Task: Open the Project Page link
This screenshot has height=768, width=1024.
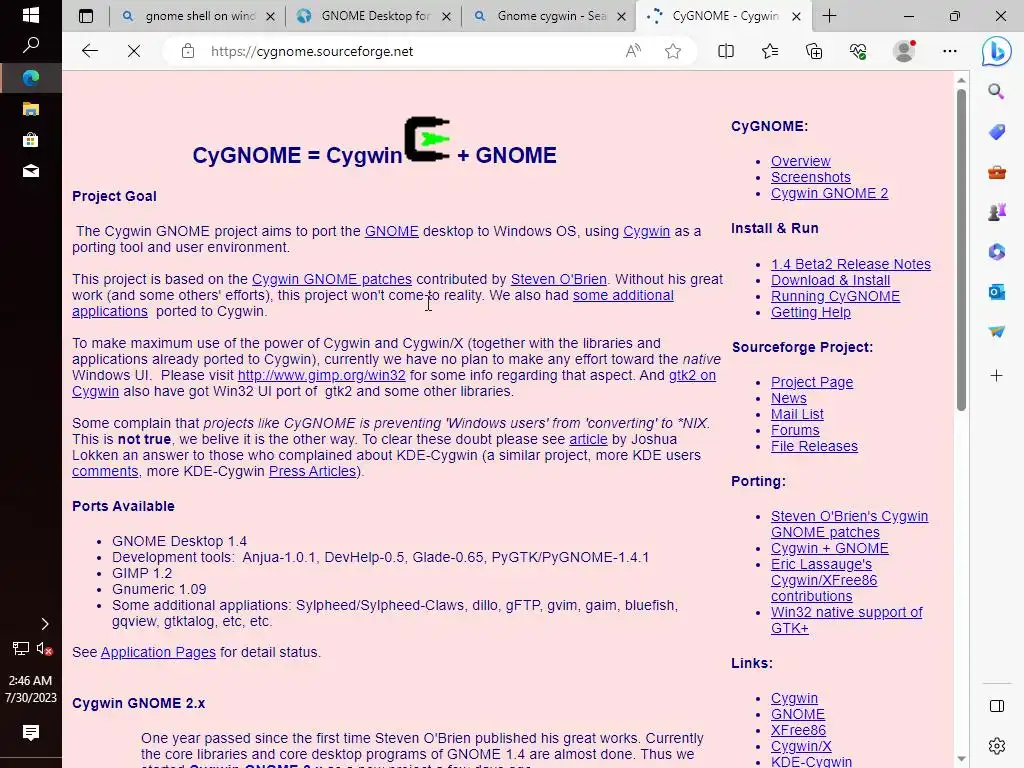Action: 812,382
